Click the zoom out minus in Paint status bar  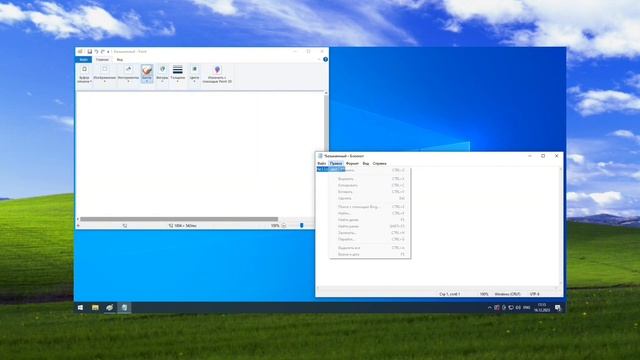point(284,226)
